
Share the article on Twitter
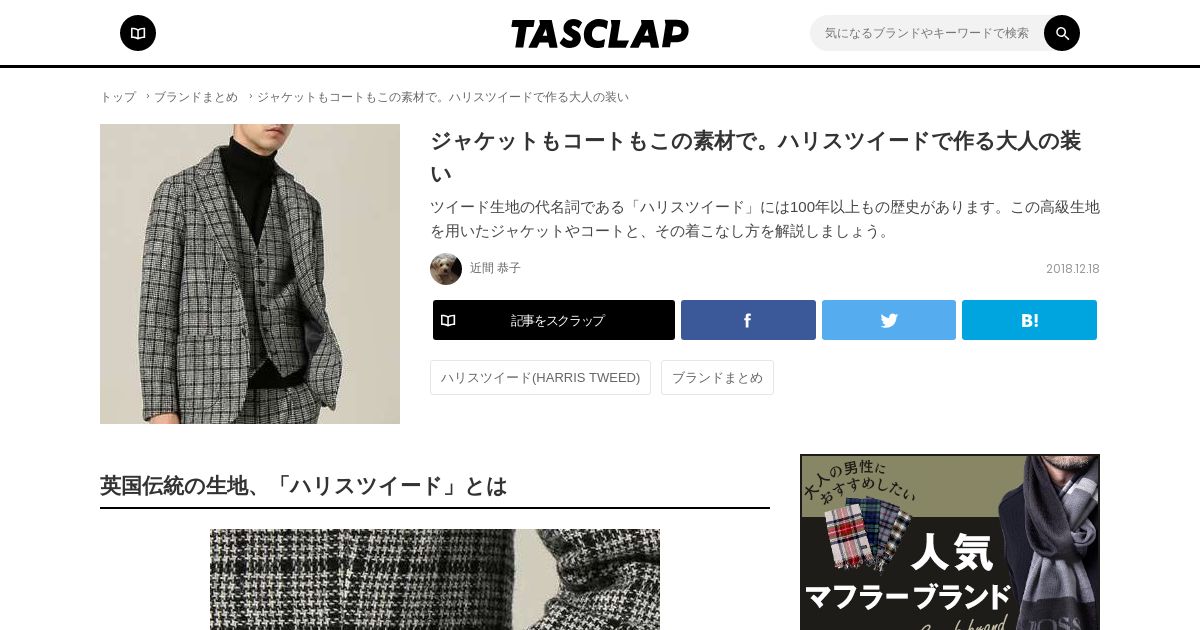[x=889, y=320]
